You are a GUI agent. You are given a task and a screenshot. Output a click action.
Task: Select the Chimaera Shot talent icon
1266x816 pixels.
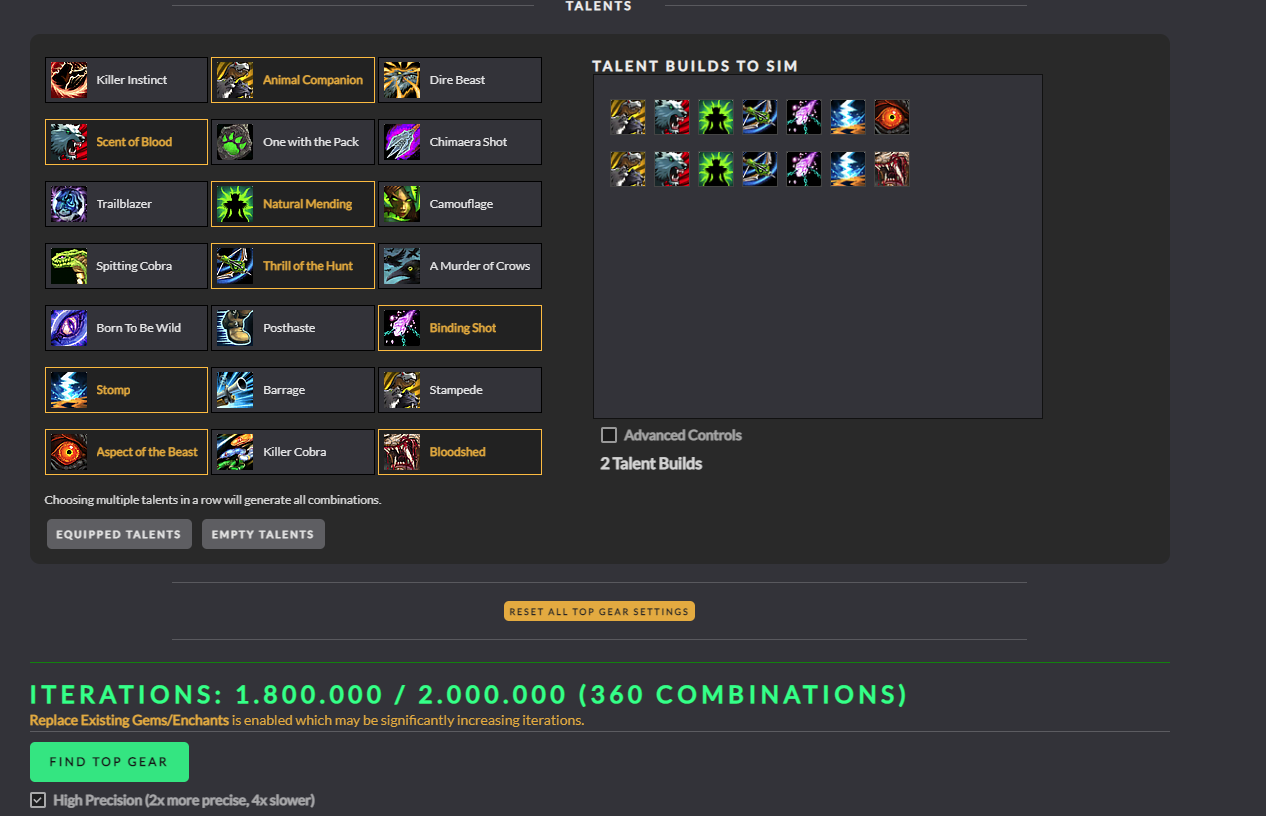click(x=402, y=142)
